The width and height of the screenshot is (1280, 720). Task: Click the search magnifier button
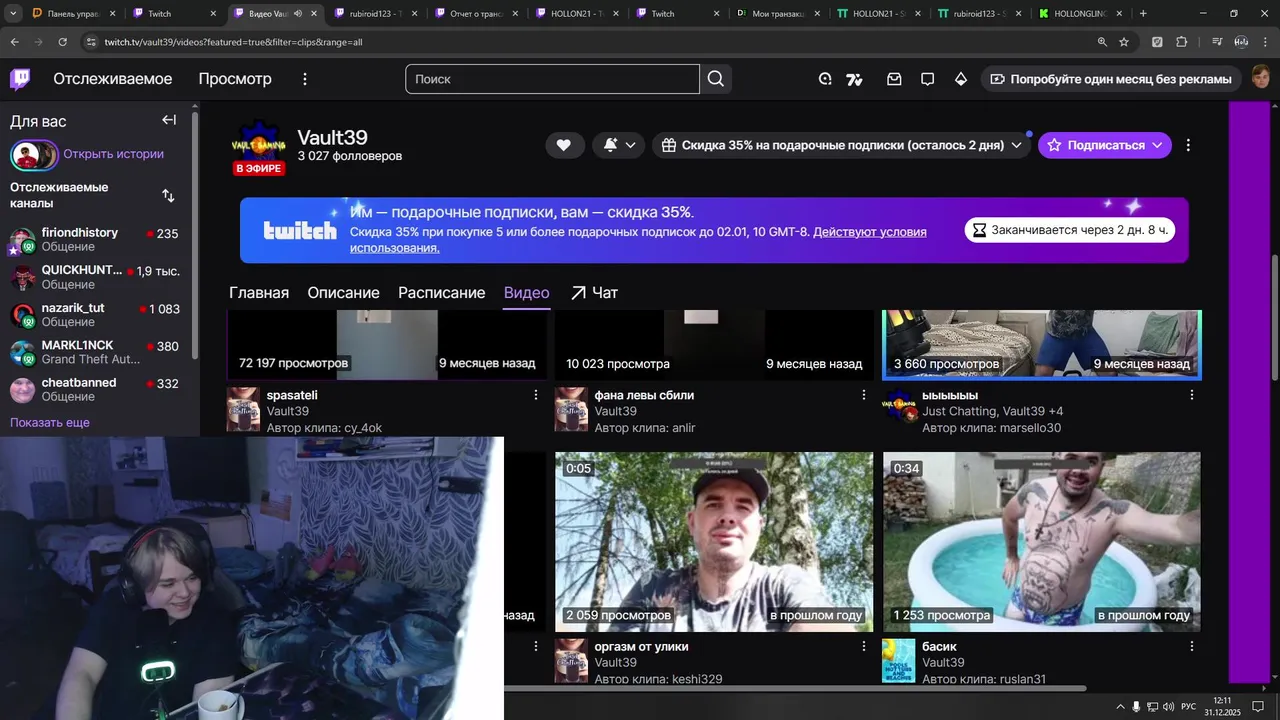[x=716, y=79]
